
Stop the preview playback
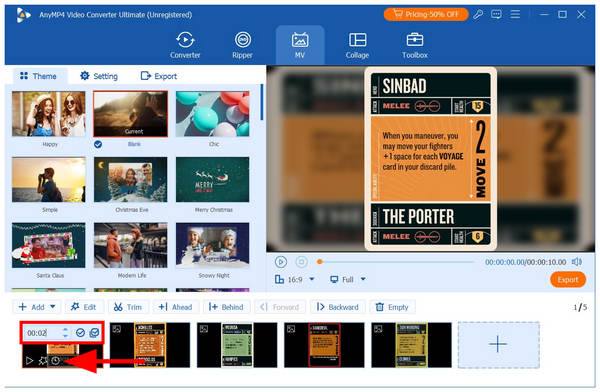click(x=302, y=262)
